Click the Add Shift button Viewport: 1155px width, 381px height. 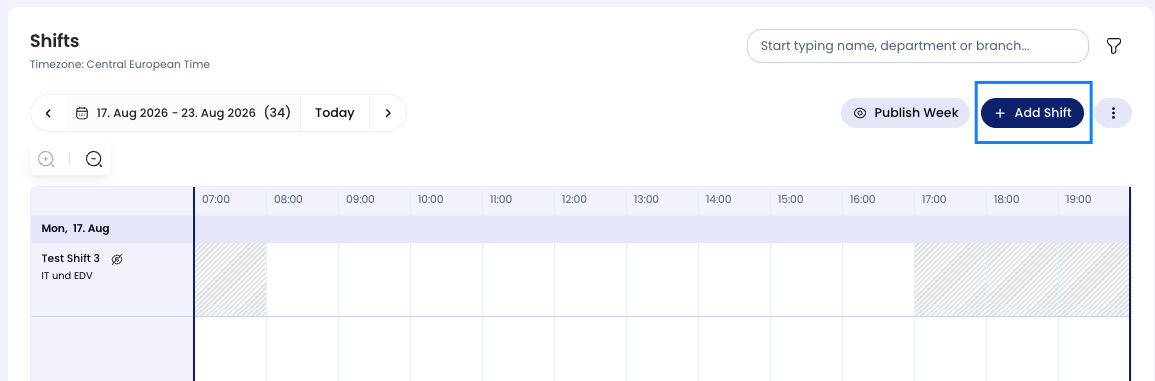tap(1033, 113)
